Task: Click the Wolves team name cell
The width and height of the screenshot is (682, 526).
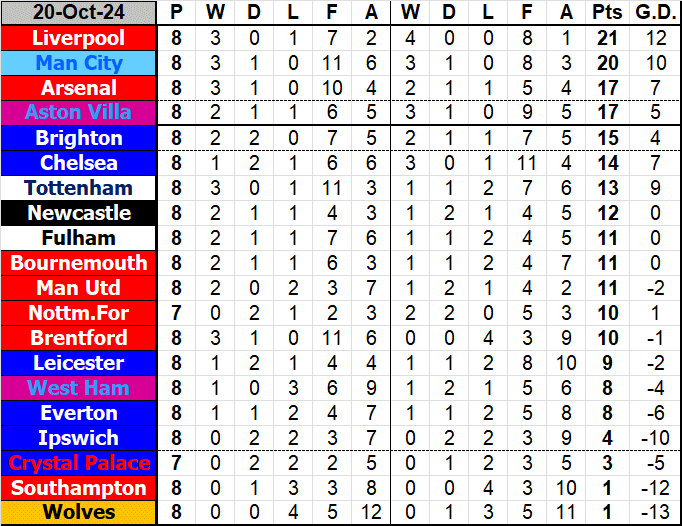Action: point(79,513)
